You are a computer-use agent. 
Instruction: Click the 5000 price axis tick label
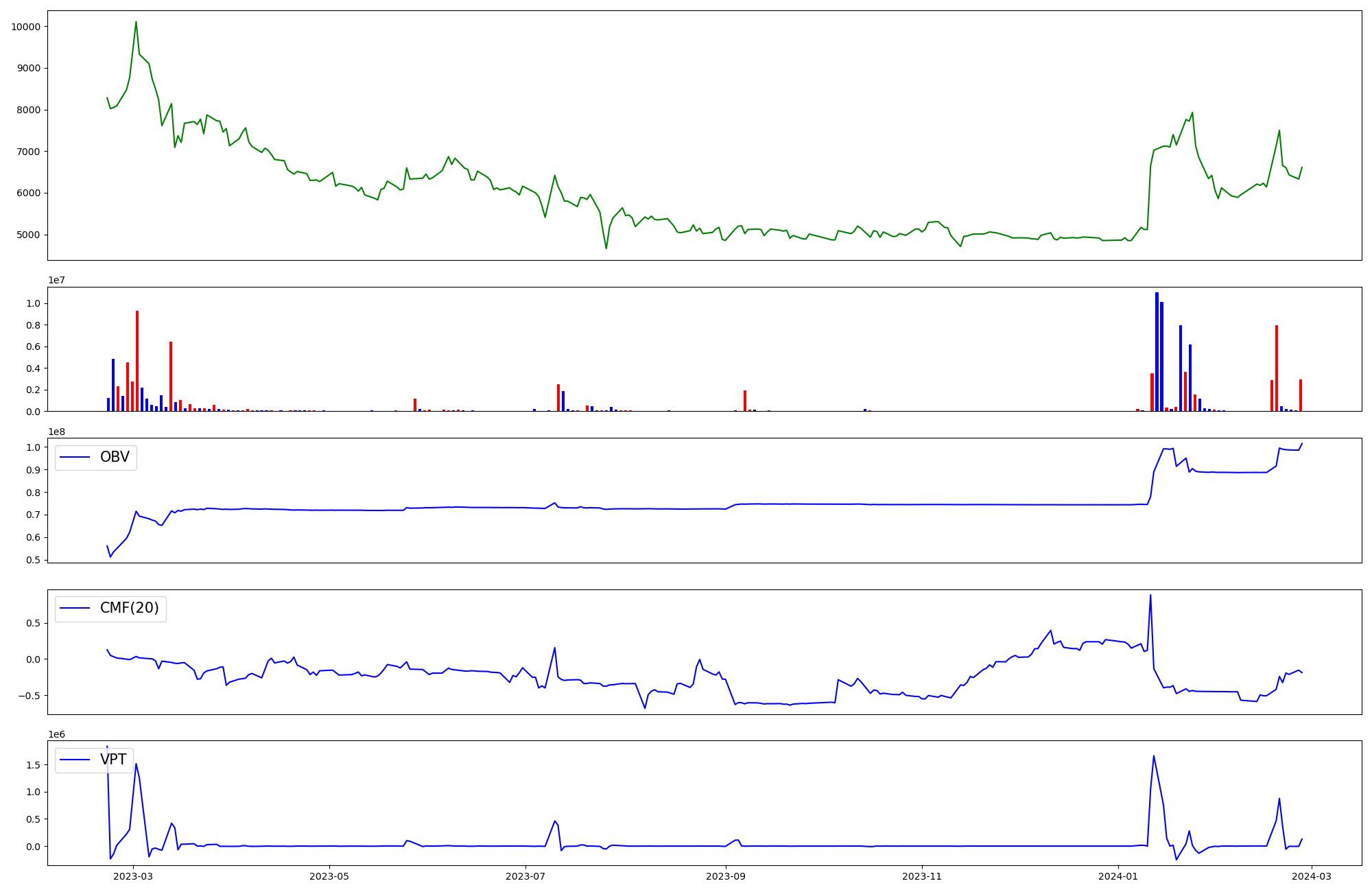coord(28,235)
